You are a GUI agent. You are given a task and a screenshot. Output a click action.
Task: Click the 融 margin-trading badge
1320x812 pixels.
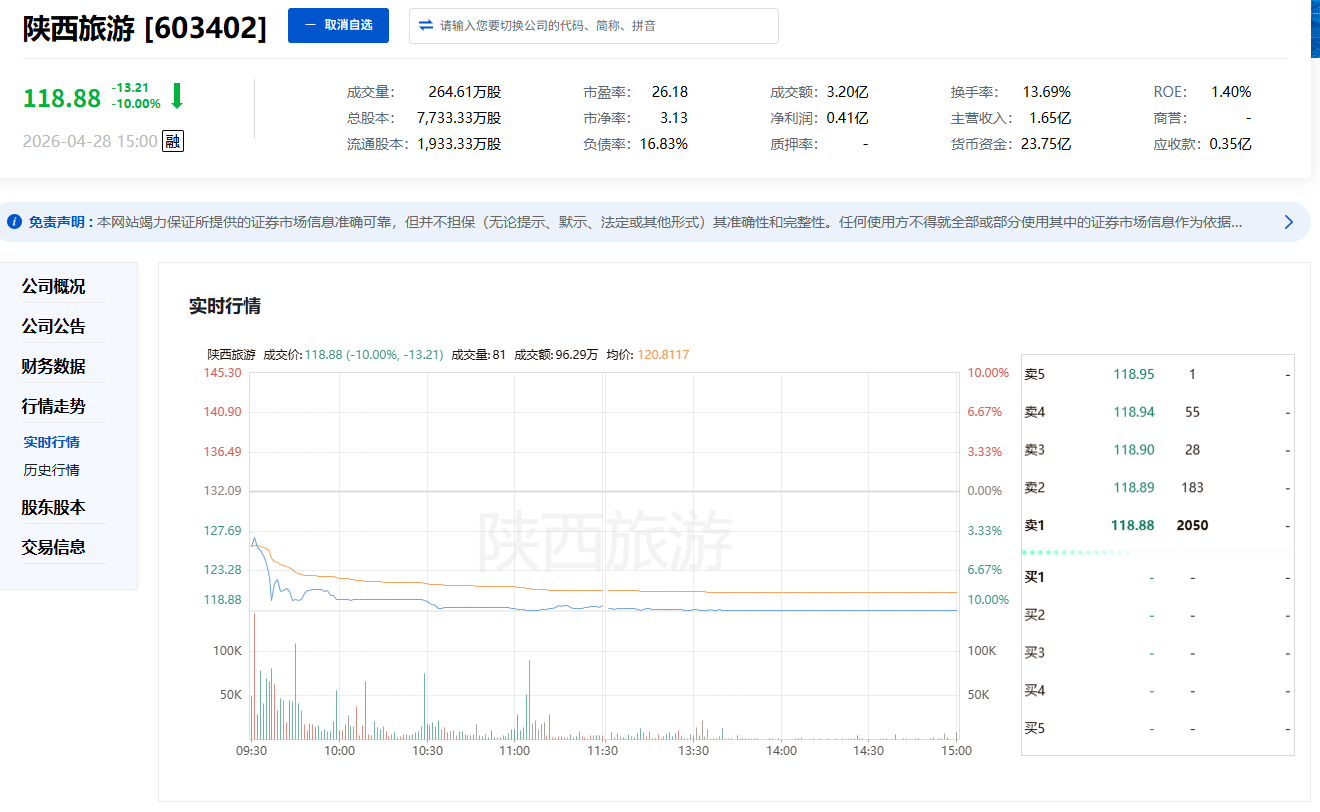click(173, 141)
